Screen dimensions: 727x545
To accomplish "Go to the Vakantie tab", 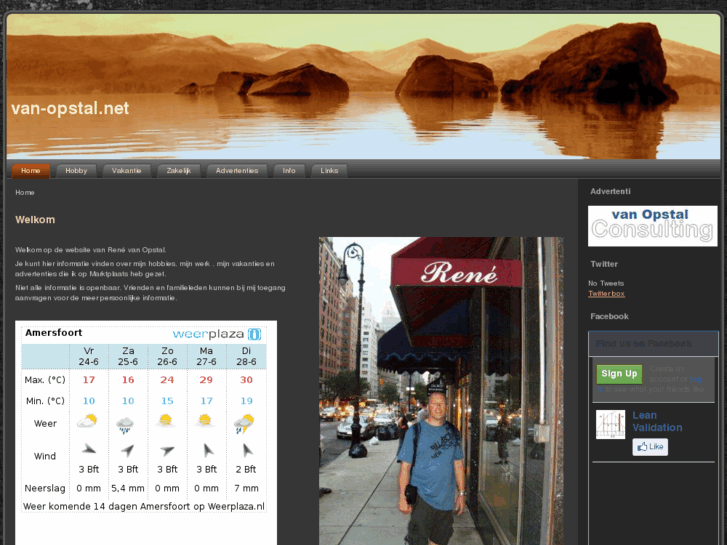I will [x=126, y=171].
